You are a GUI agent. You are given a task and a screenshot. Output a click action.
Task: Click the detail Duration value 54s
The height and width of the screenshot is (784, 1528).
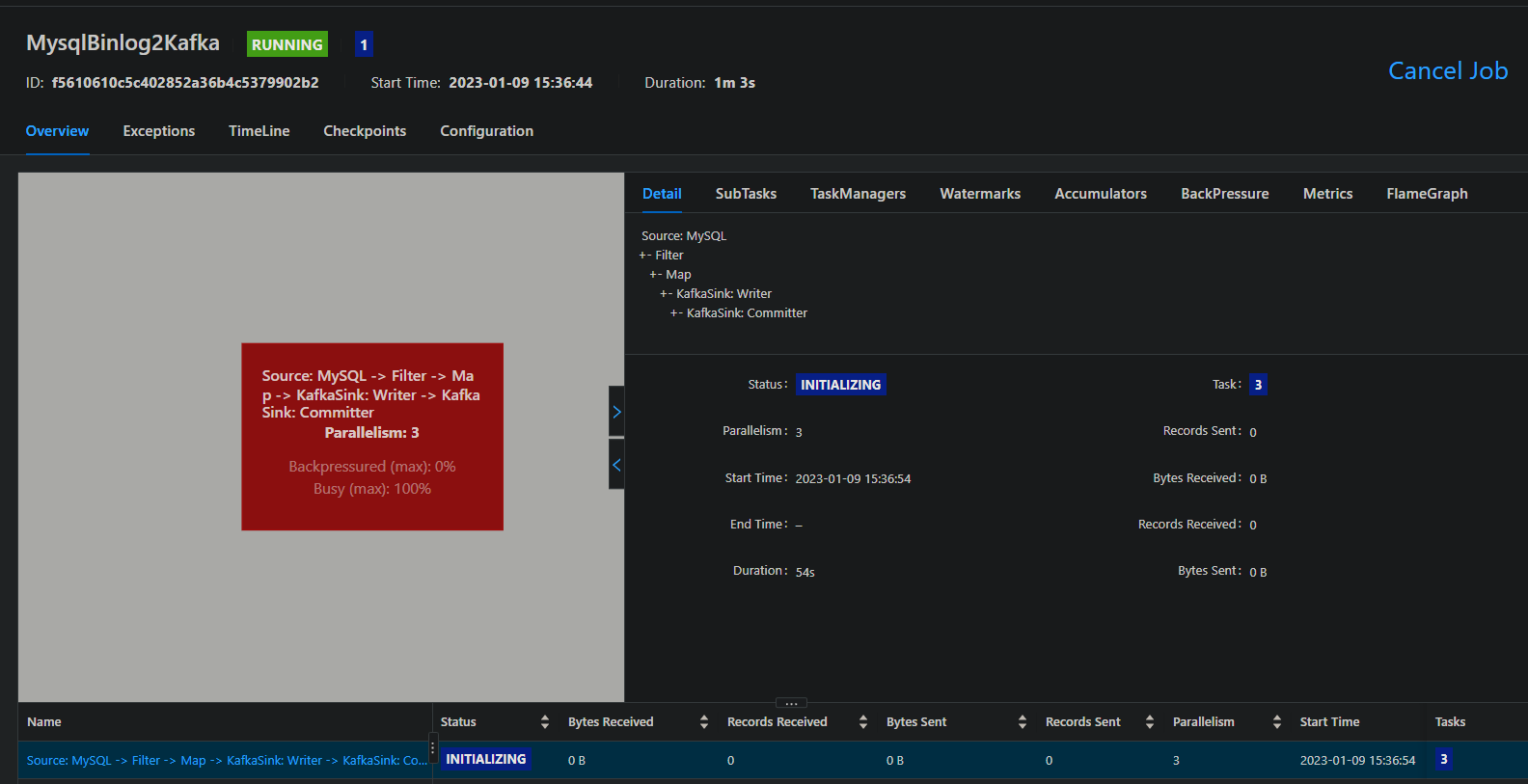point(805,573)
